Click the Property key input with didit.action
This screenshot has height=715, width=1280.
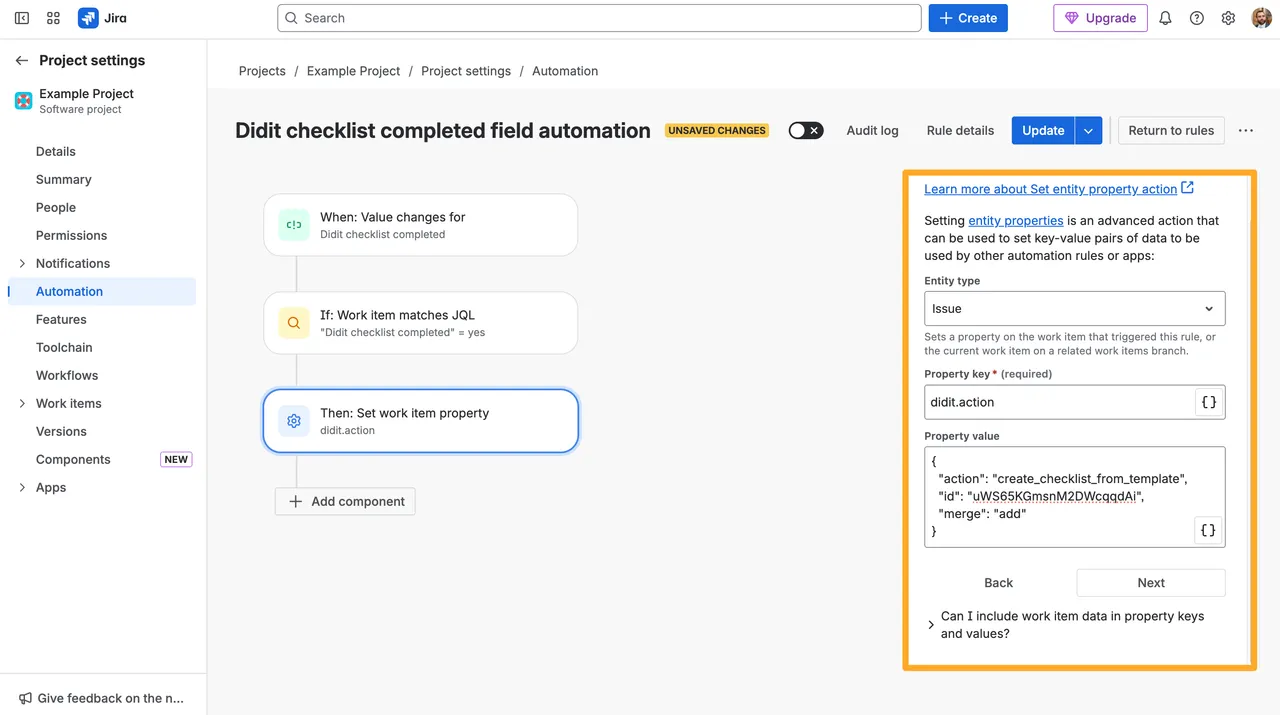click(x=1059, y=402)
